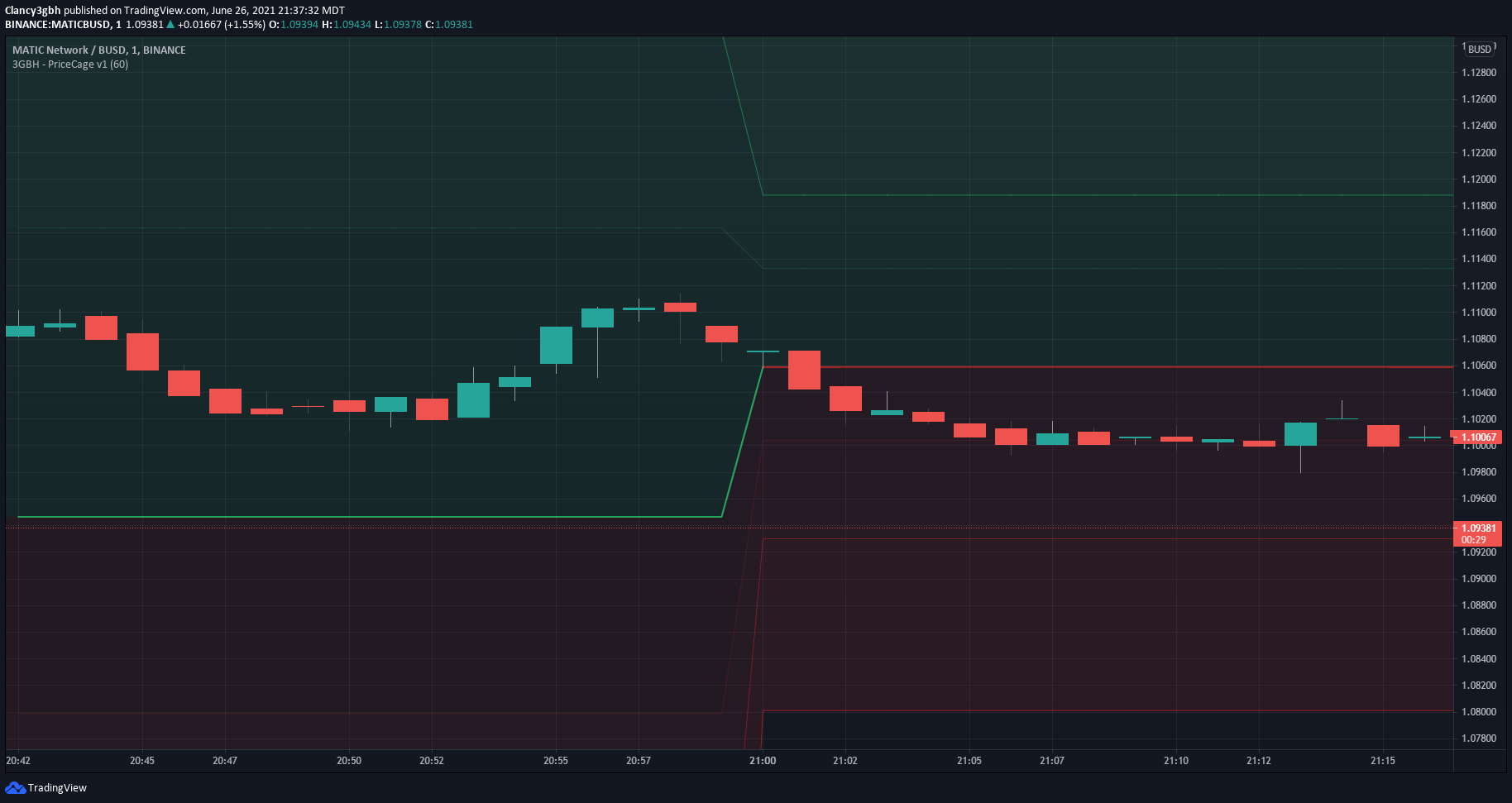Click the 1.08000 price axis label
The height and width of the screenshot is (803, 1512).
click(x=1479, y=712)
